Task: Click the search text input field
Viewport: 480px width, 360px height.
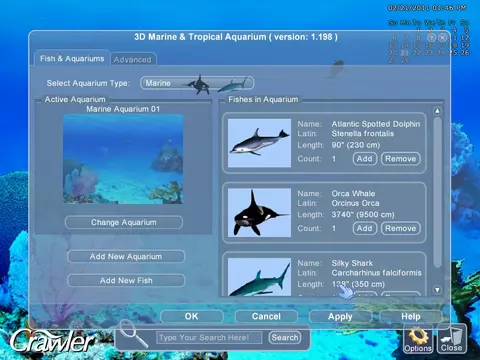Action: click(209, 338)
